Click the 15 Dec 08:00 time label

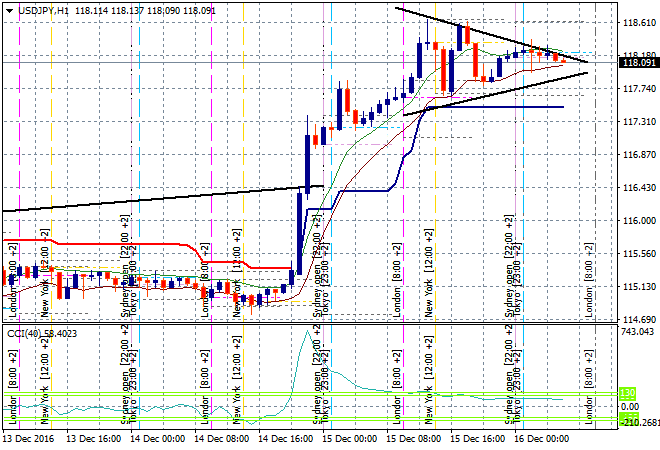[413, 439]
